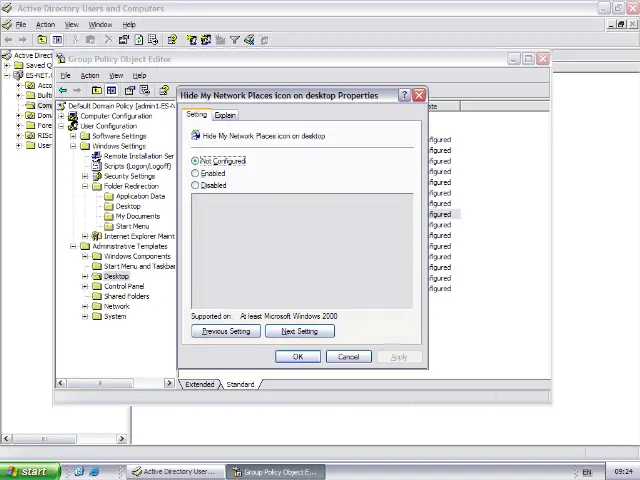This screenshot has height=480, width=640.
Task: Switch to Active Directory Users taskbar button
Action: 176,471
